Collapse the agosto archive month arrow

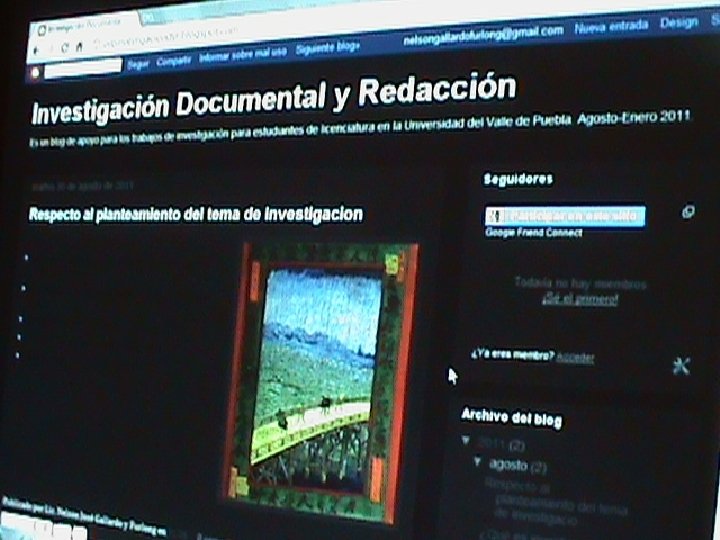[x=478, y=461]
